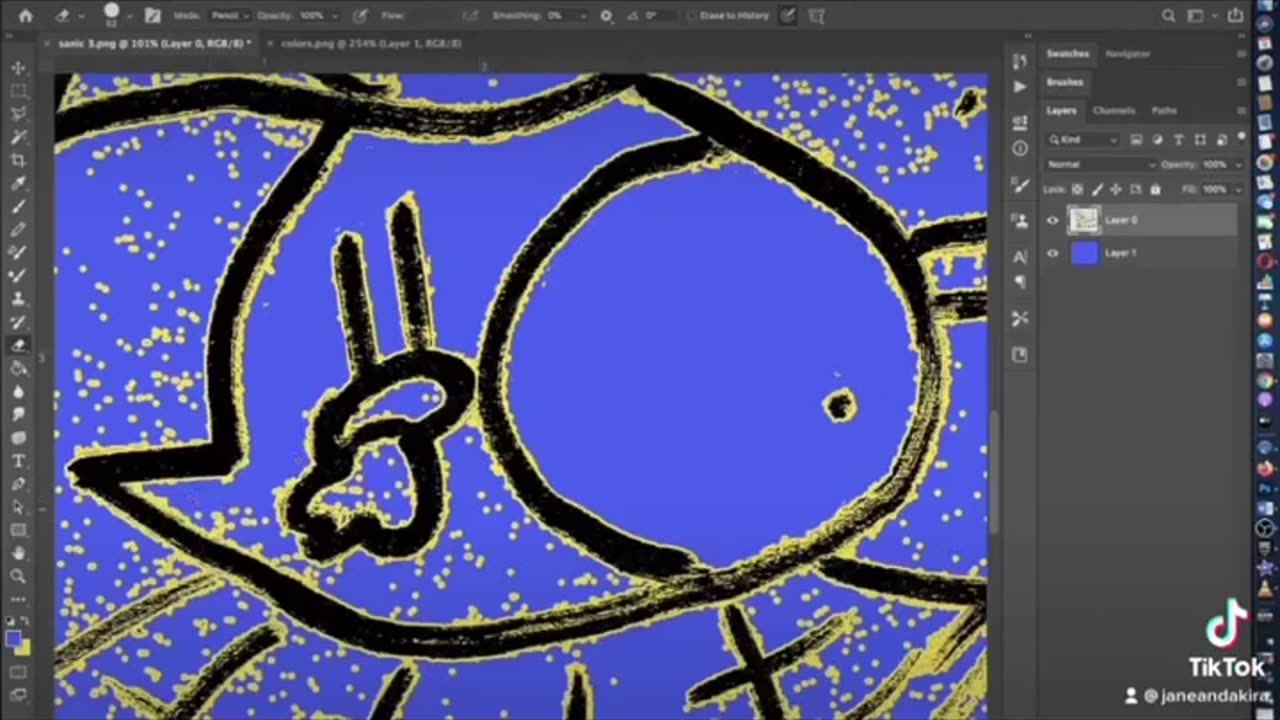Switch to the Paths tab
The width and height of the screenshot is (1280, 720).
tap(1163, 111)
